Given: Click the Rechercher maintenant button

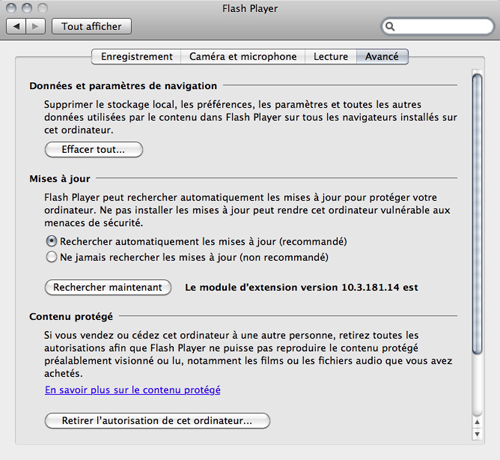Looking at the screenshot, I should click(x=108, y=287).
